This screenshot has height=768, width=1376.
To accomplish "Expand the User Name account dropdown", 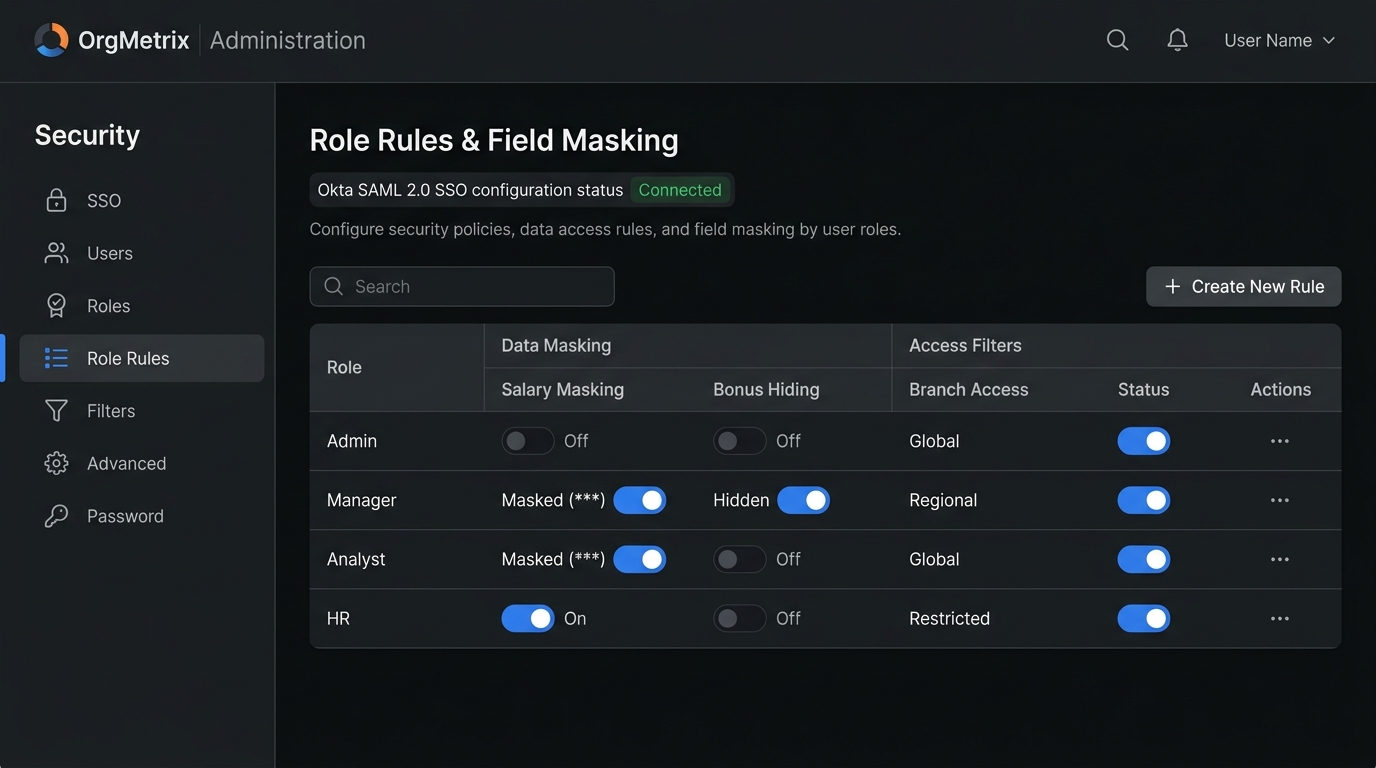I will (x=1280, y=40).
